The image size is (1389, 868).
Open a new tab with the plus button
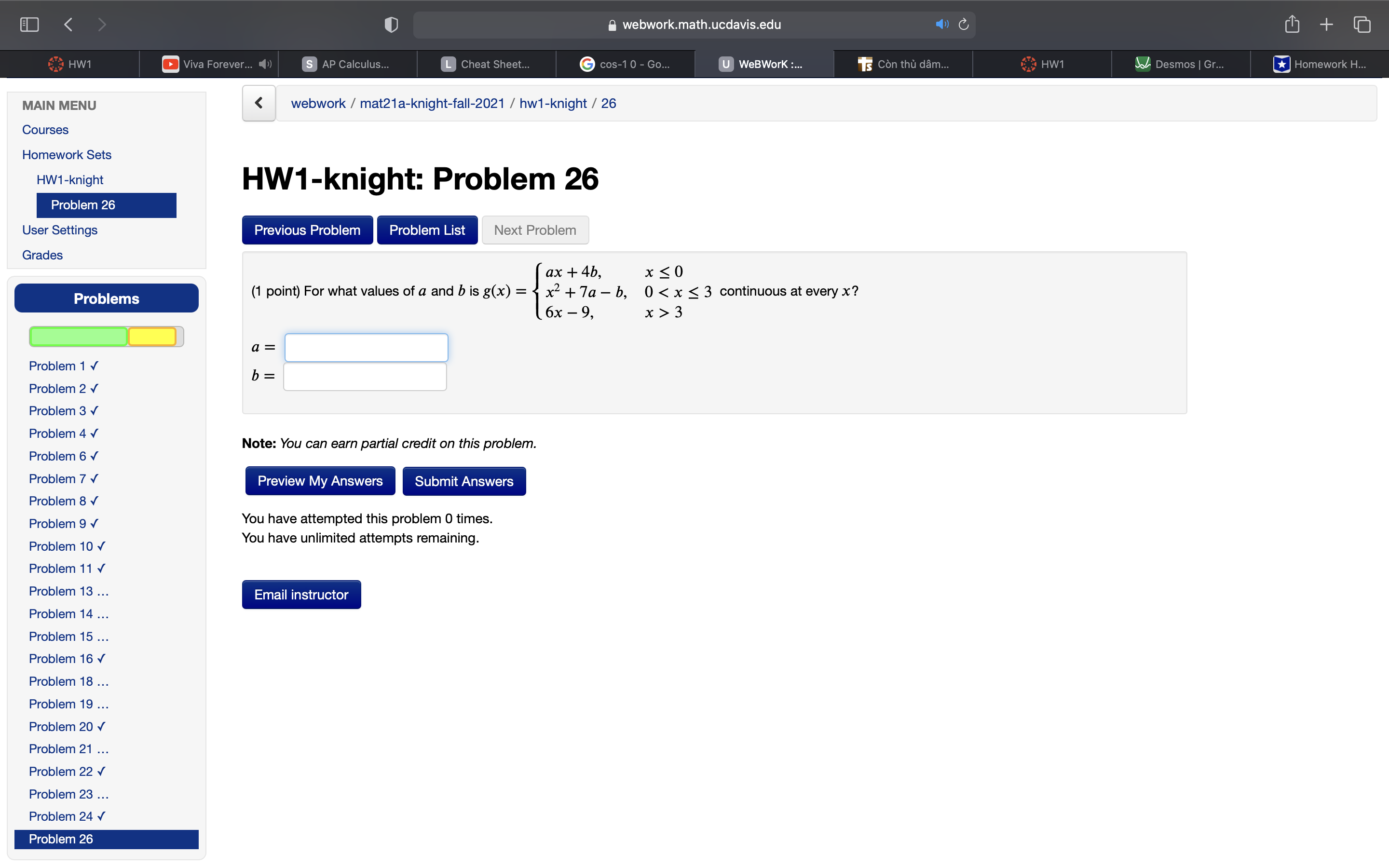1326,24
